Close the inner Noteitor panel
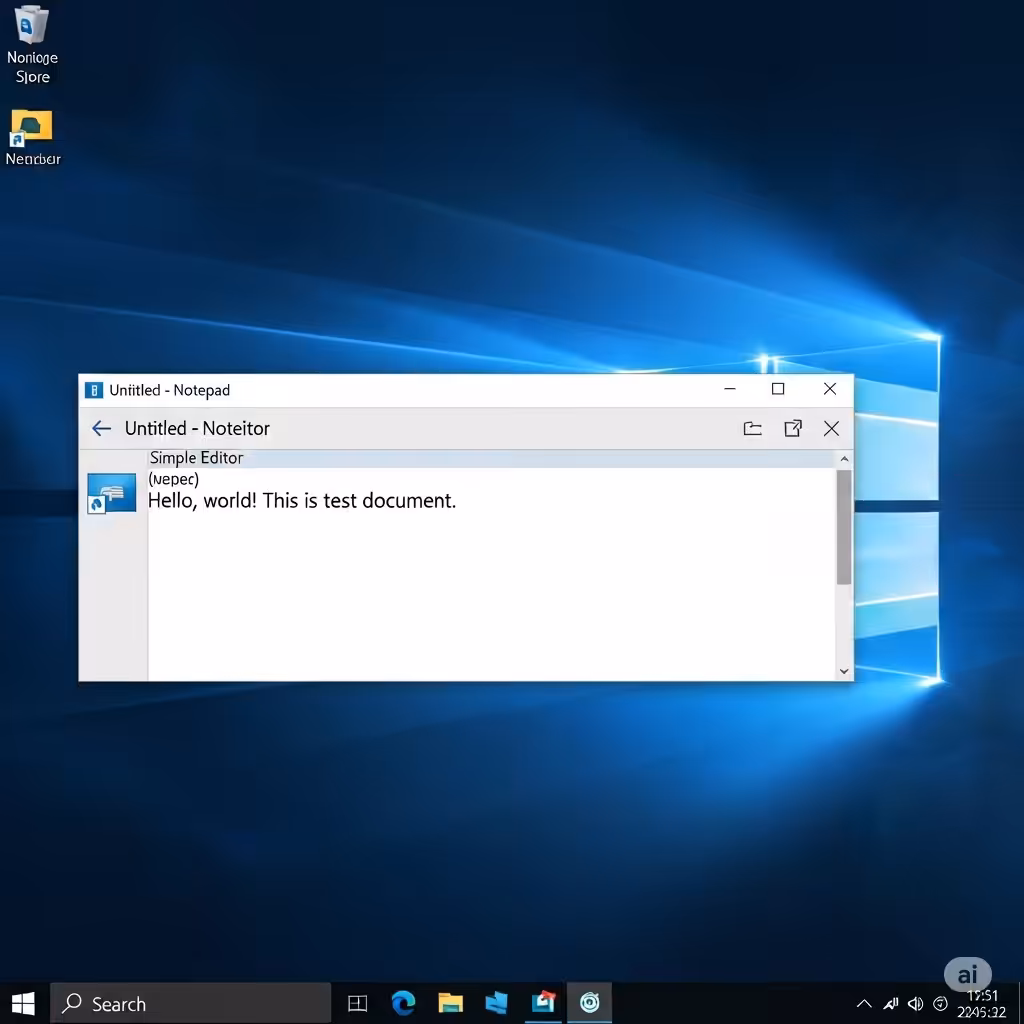The image size is (1024, 1024). pyautogui.click(x=831, y=428)
